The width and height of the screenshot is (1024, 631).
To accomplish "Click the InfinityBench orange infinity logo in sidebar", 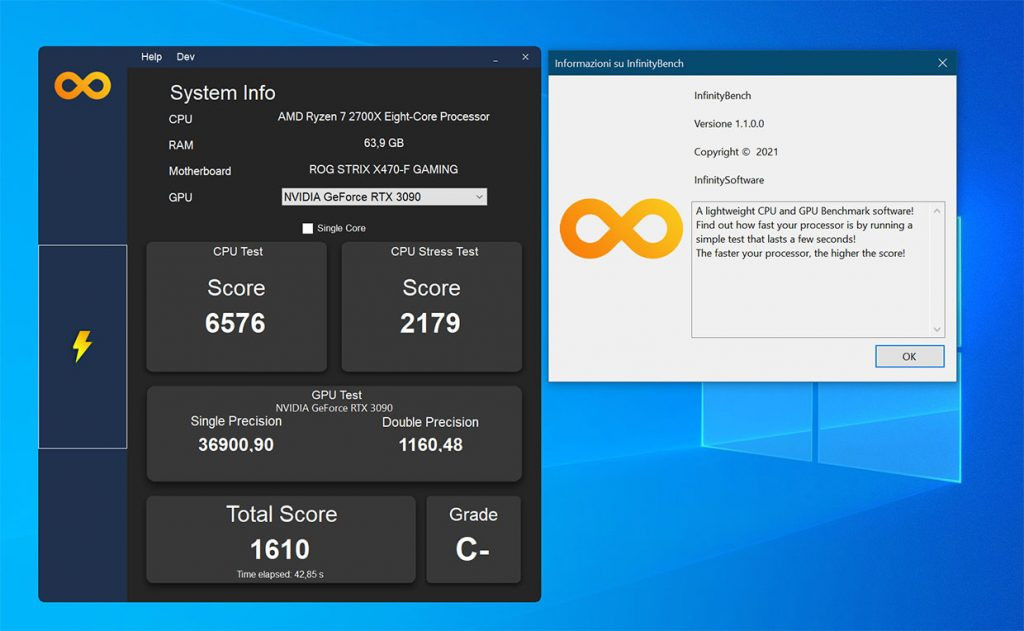I will click(82, 86).
